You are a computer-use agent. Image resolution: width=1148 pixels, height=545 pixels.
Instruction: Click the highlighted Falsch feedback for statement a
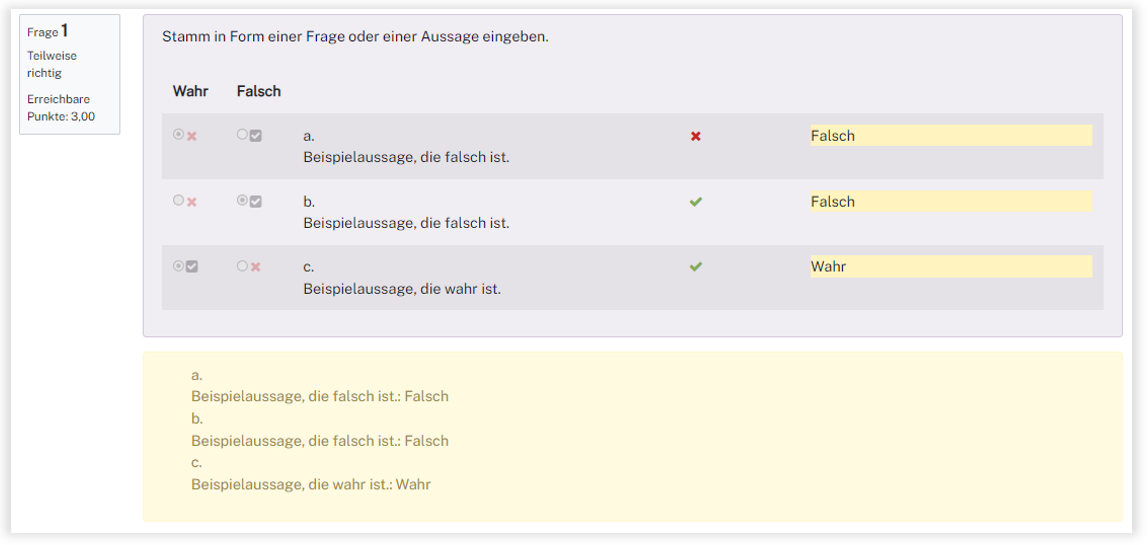pyautogui.click(x=950, y=136)
